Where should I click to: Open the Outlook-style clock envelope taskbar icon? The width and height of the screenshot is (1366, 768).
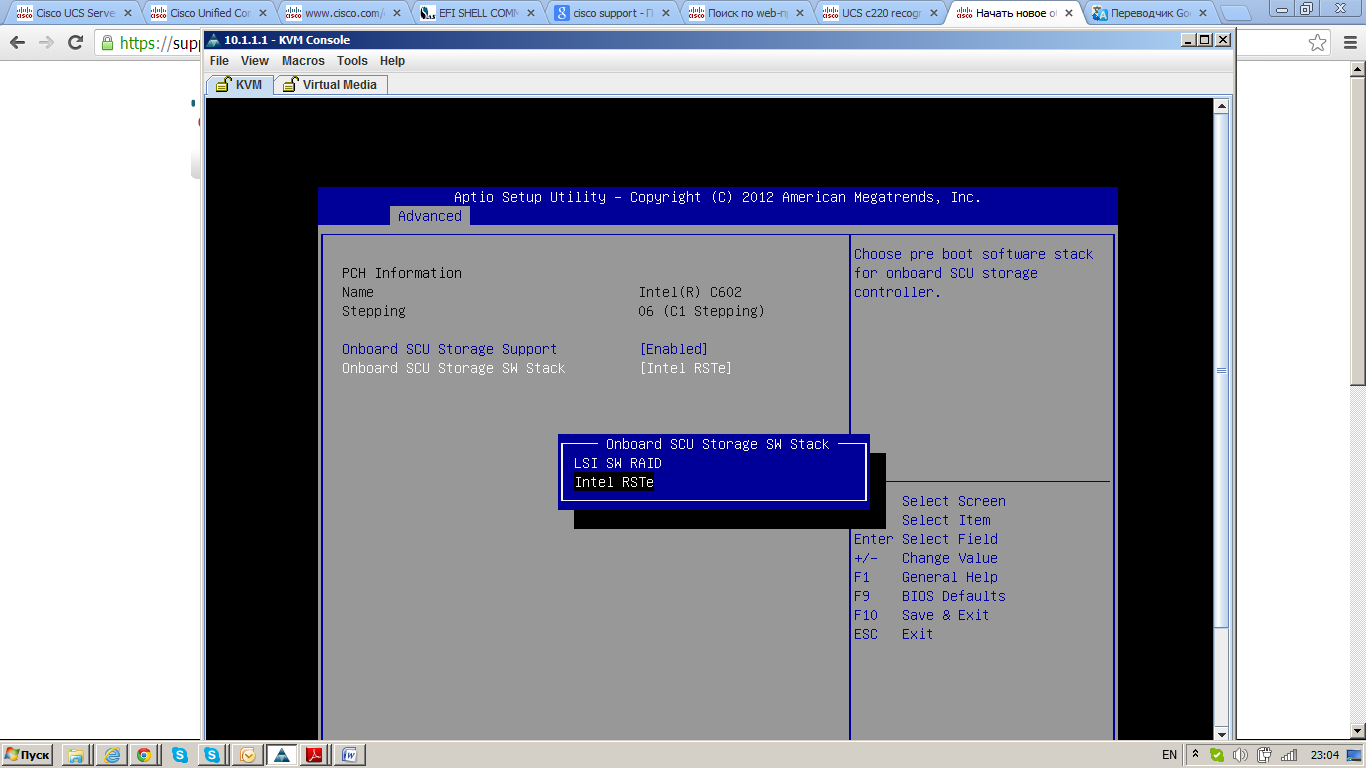pyautogui.click(x=247, y=755)
